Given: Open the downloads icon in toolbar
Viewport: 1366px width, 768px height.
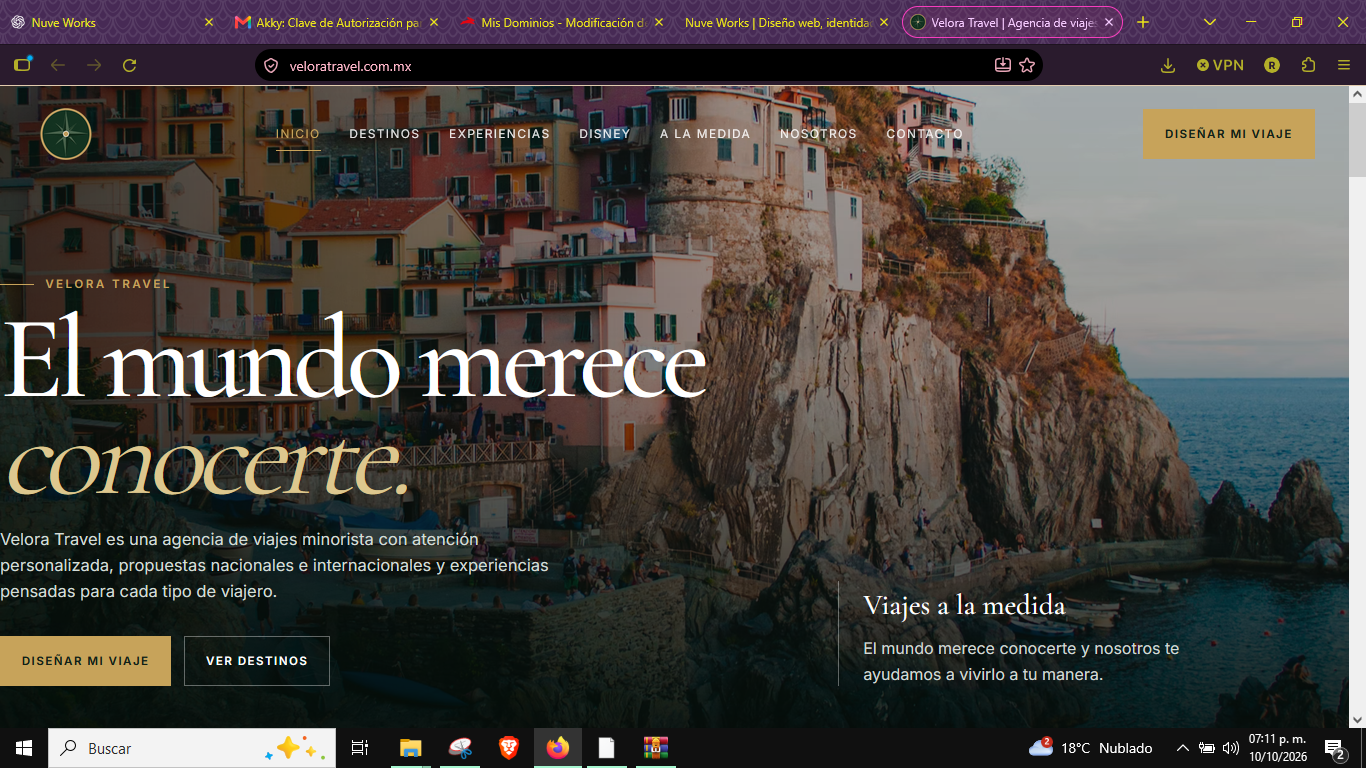Looking at the screenshot, I should tap(1167, 65).
